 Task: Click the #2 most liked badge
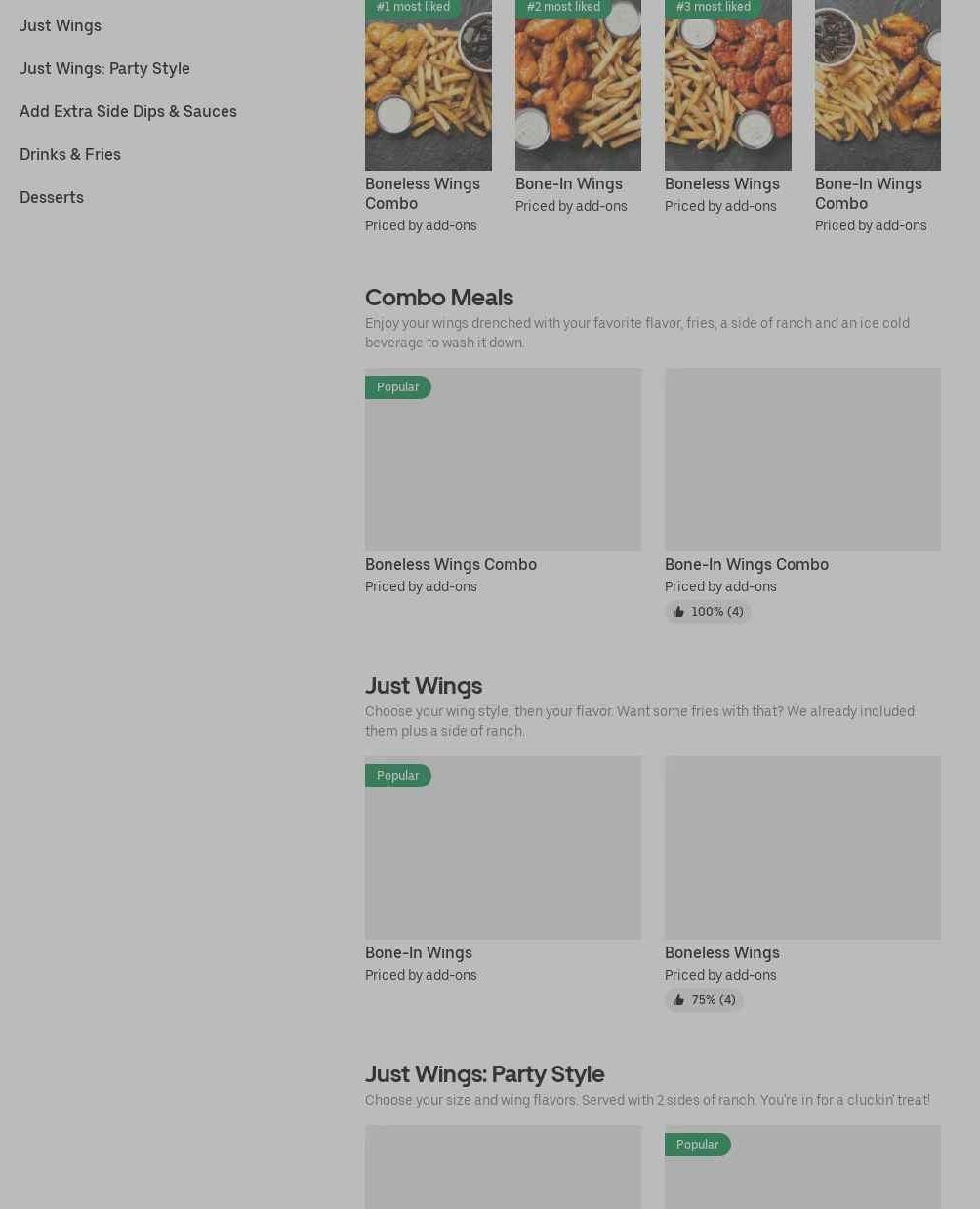coord(563,8)
